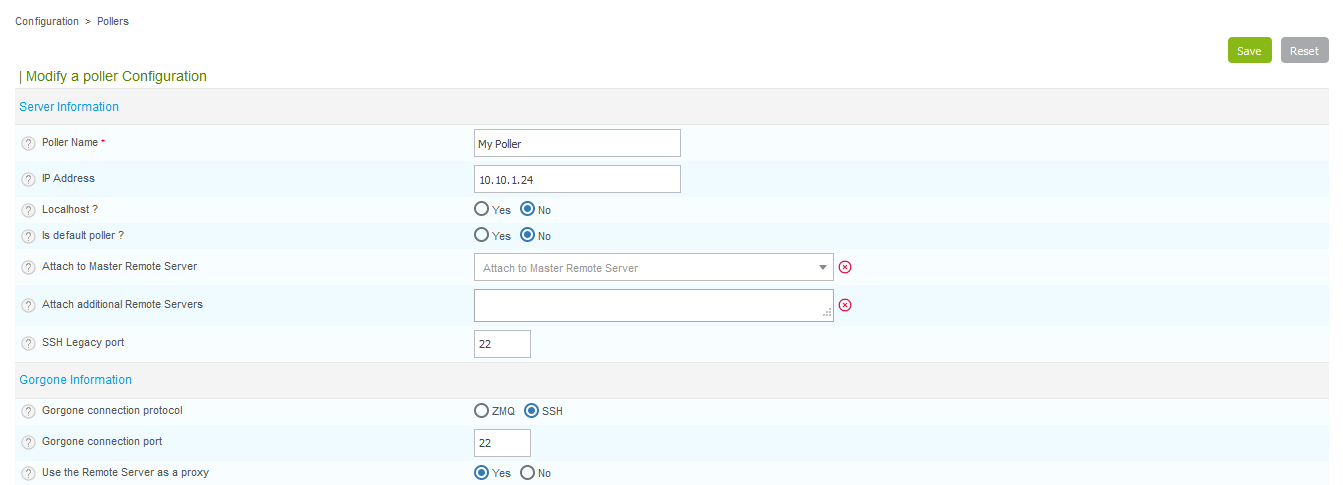Open Pollers breadcrumb link
1343x485 pixels.
tap(113, 21)
